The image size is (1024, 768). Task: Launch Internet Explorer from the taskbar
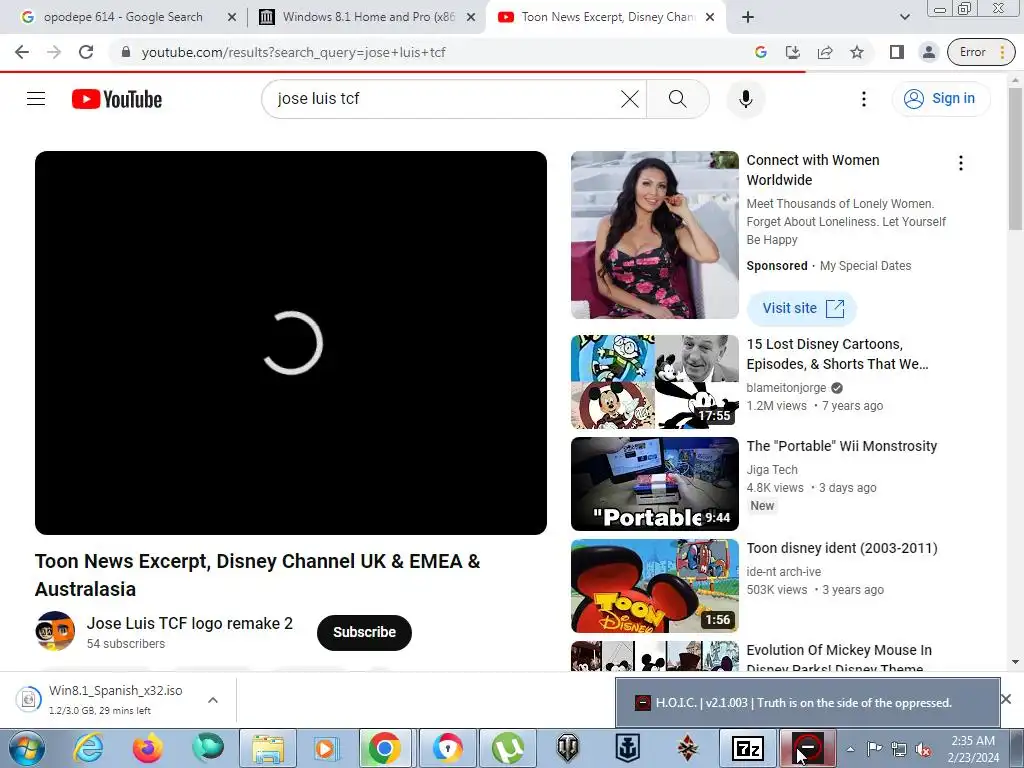[88, 748]
